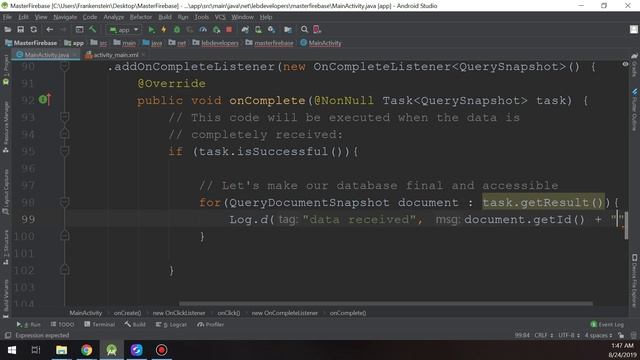Click the green hammer Make Project icon

click(x=93, y=29)
